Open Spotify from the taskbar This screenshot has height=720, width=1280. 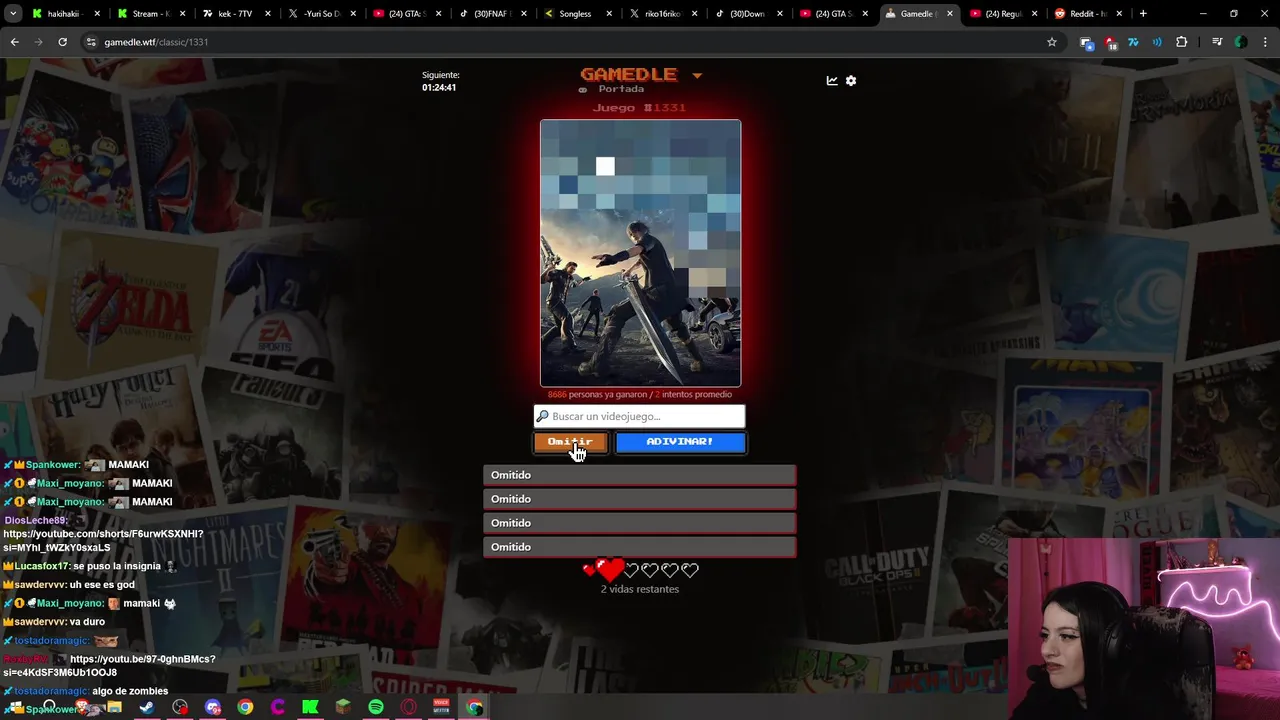[x=376, y=707]
